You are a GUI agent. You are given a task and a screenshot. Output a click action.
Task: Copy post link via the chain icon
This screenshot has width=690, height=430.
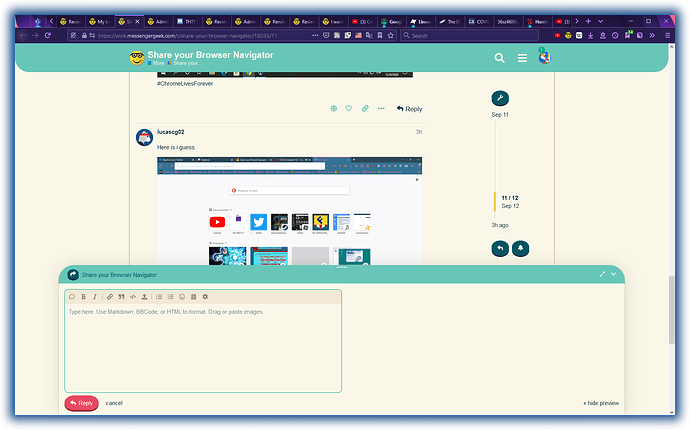[x=365, y=108]
